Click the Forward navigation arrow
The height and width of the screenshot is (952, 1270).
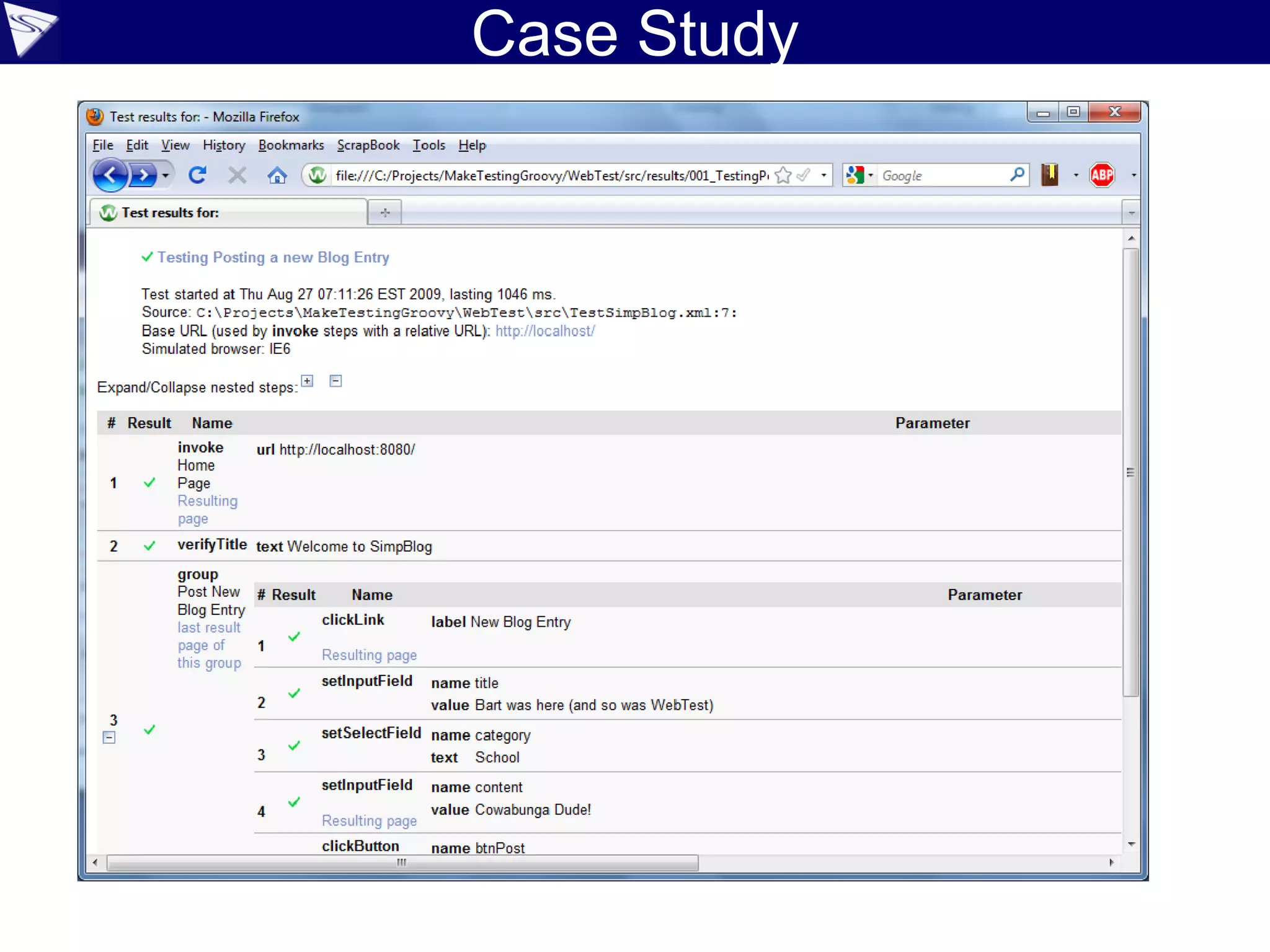[144, 176]
